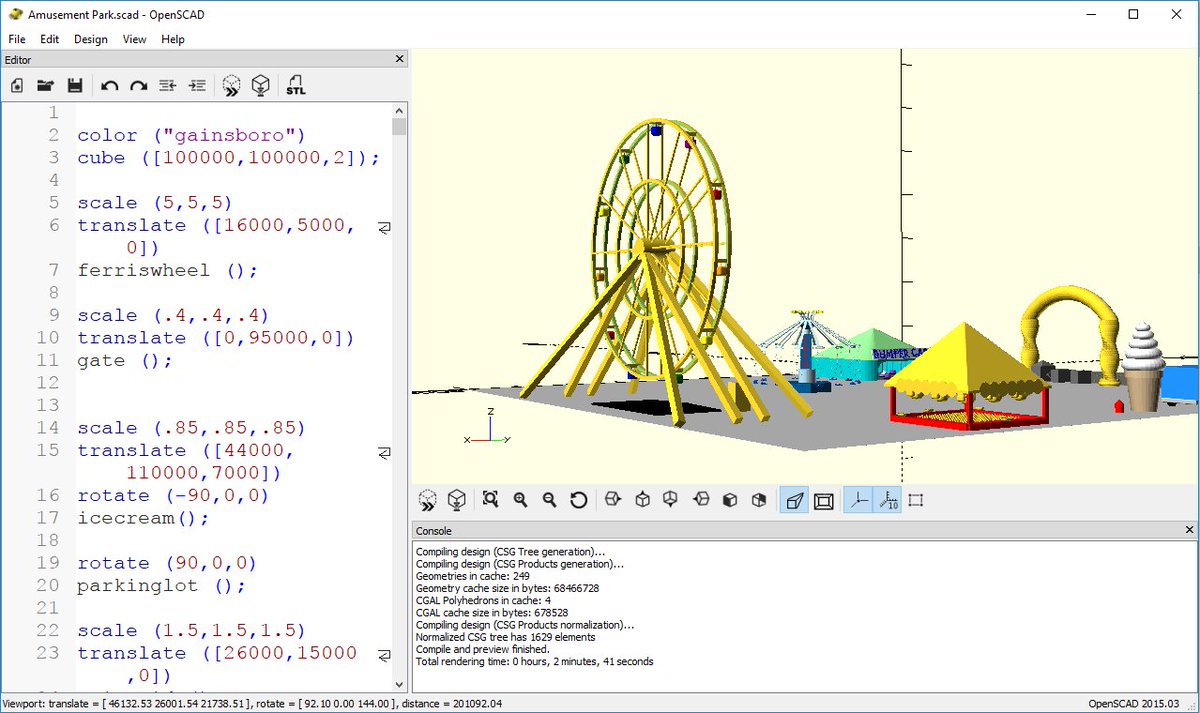This screenshot has width=1200, height=713.
Task: Click the code line 'parkinglot ();'
Action: (160, 585)
